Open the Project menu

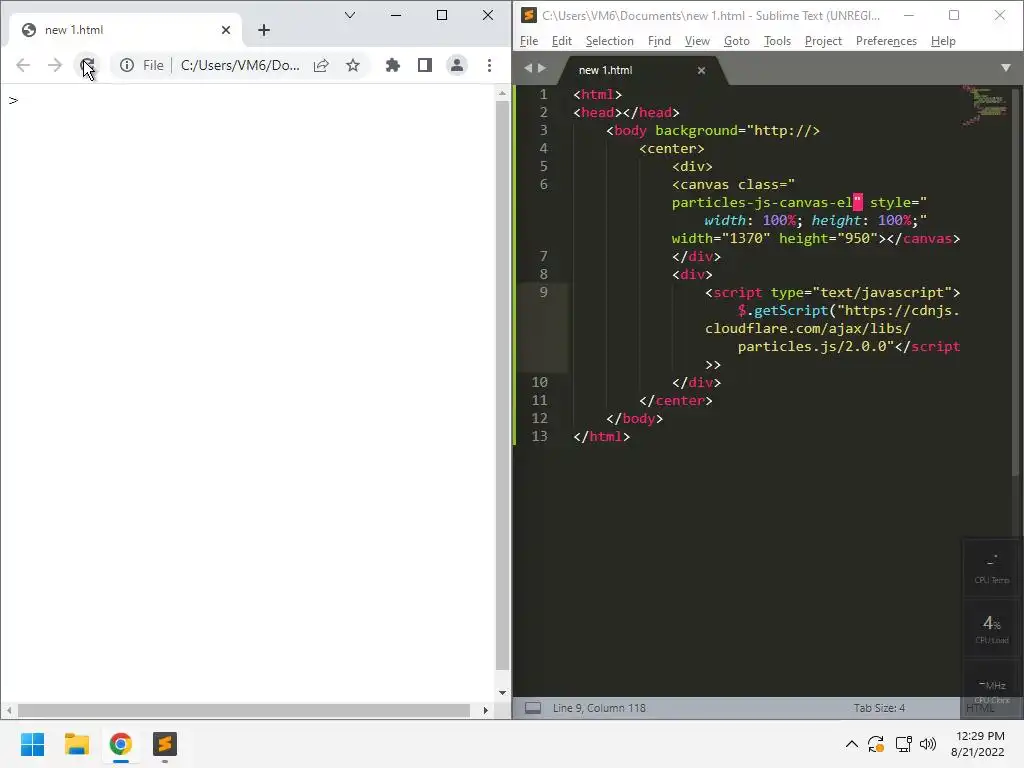(x=823, y=40)
